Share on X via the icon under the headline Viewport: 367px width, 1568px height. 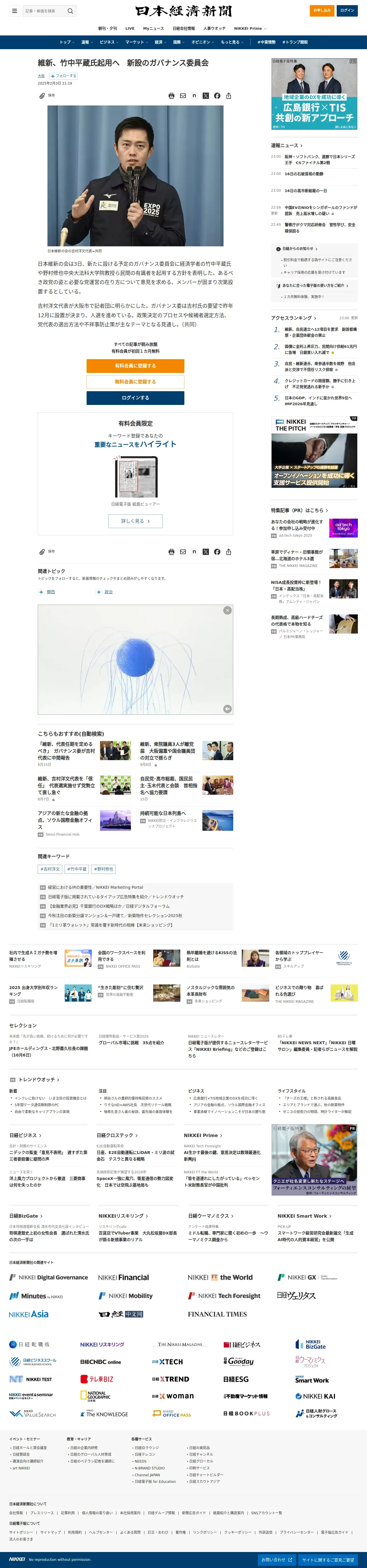pos(206,95)
